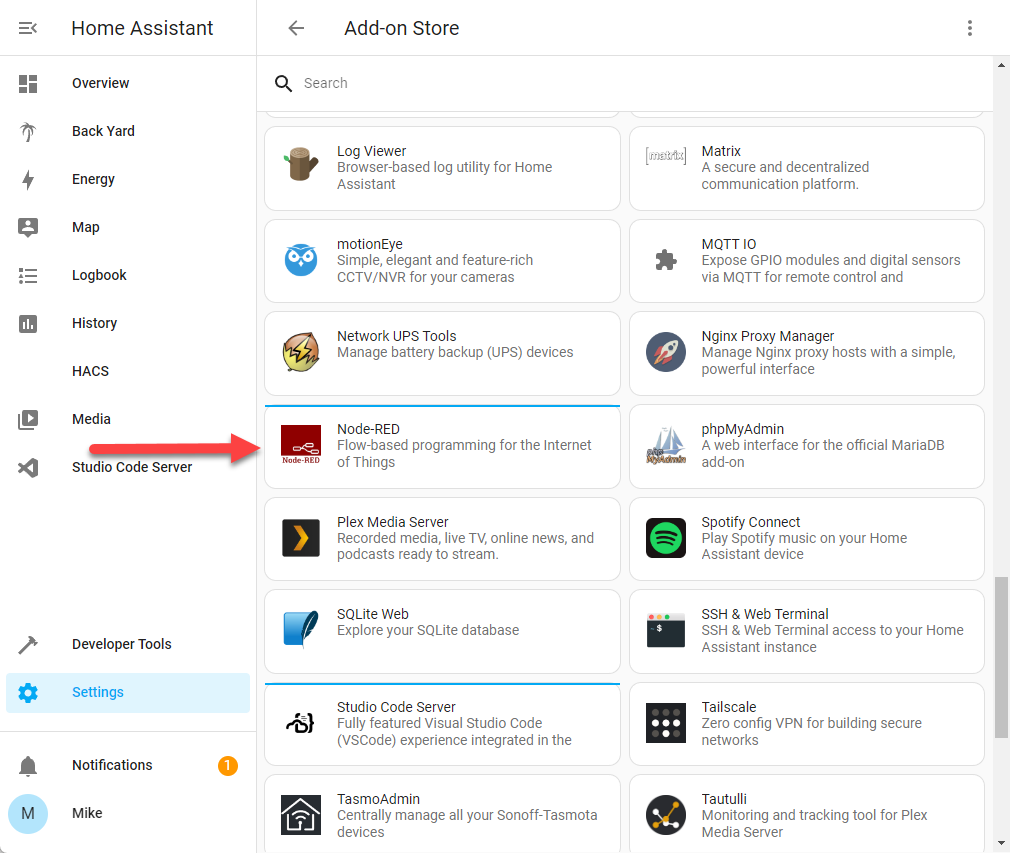This screenshot has width=1010, height=853.
Task: Open the SSH & Web Terminal icon
Action: click(665, 630)
